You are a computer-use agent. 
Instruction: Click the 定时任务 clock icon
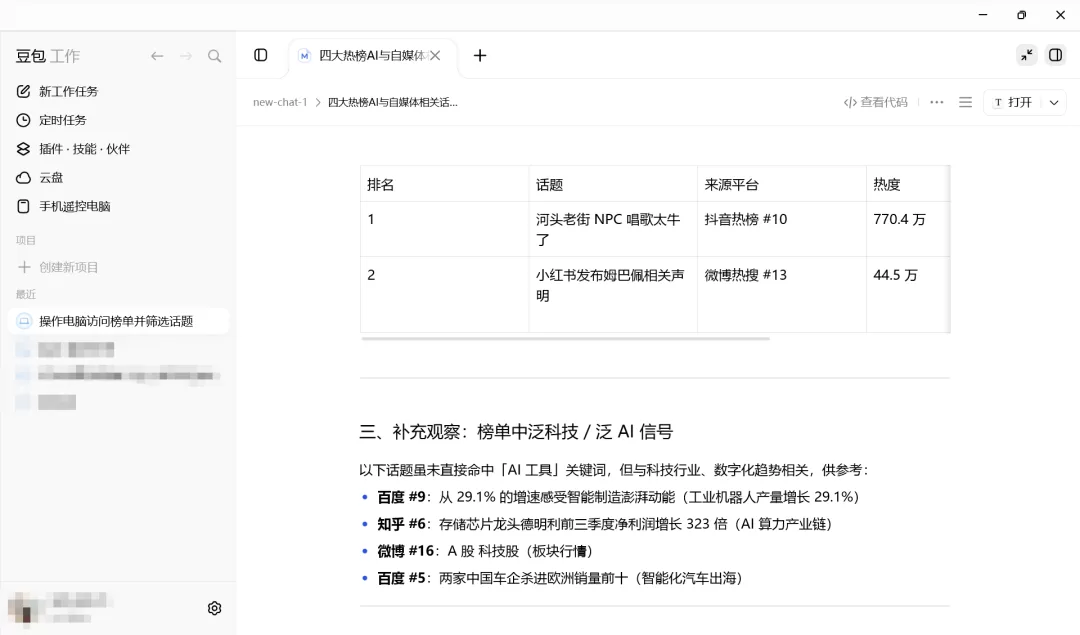tap(23, 120)
